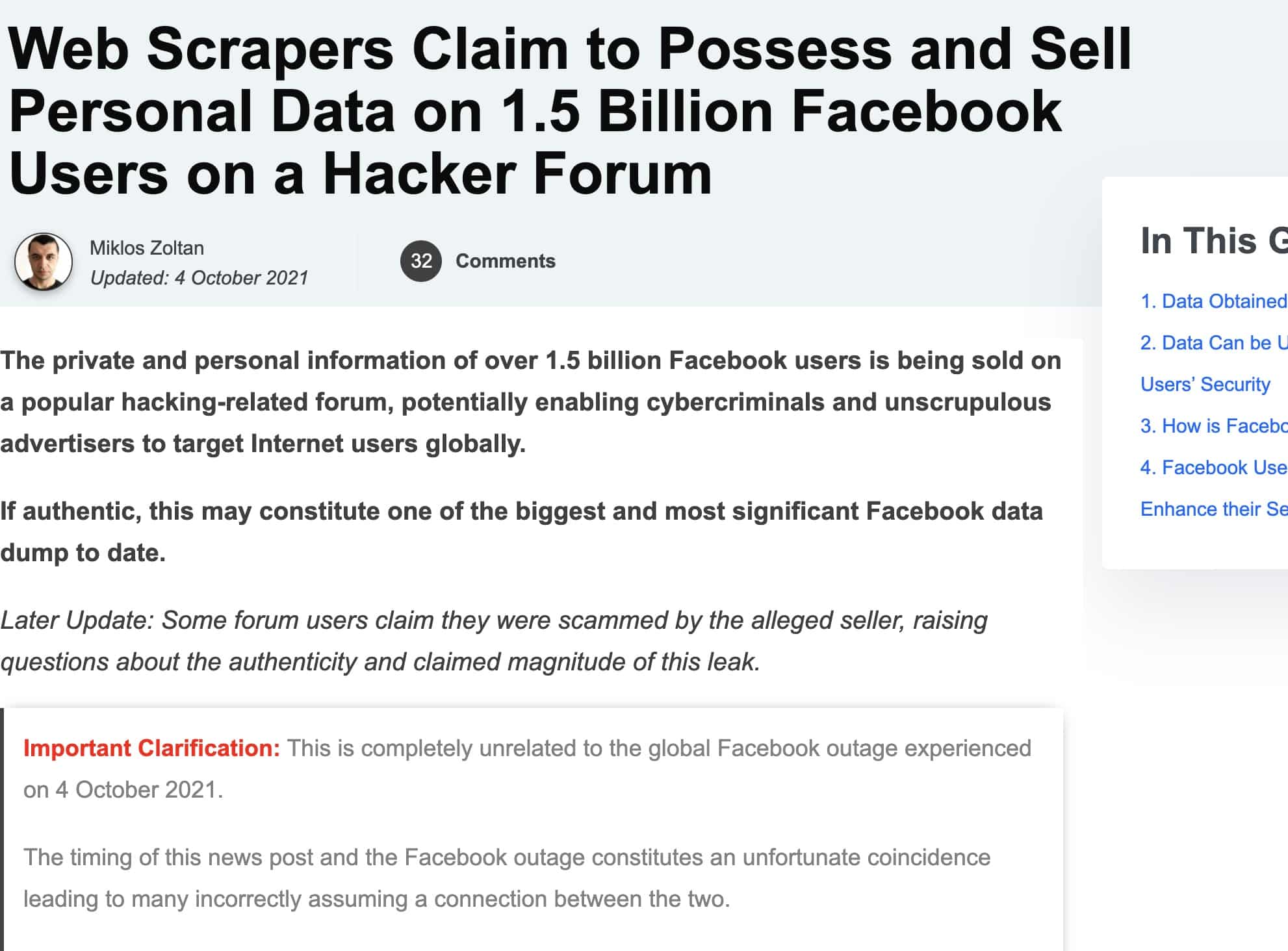
Task: Click the red 'Important Clarification:' label
Action: (151, 748)
